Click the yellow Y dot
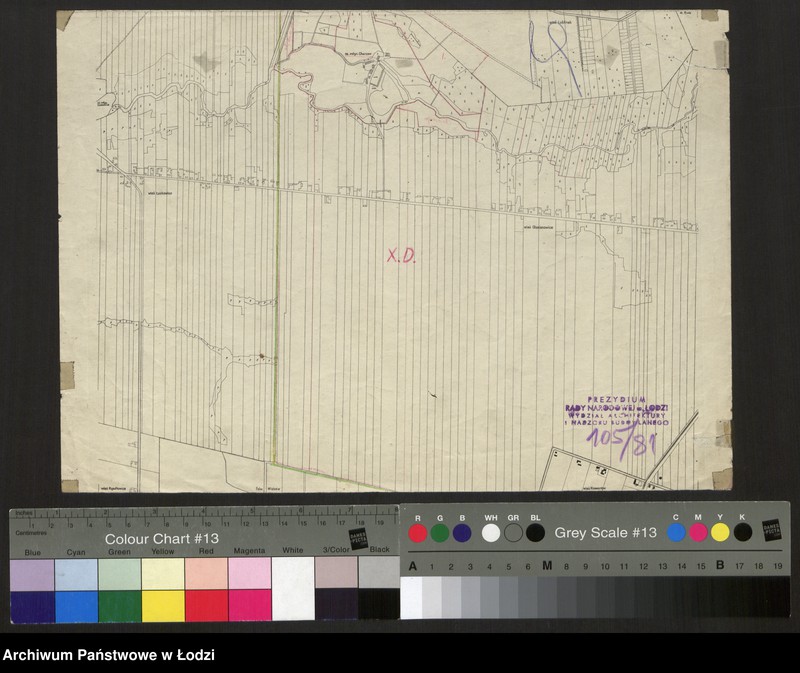The width and height of the screenshot is (800, 673). coord(720,532)
